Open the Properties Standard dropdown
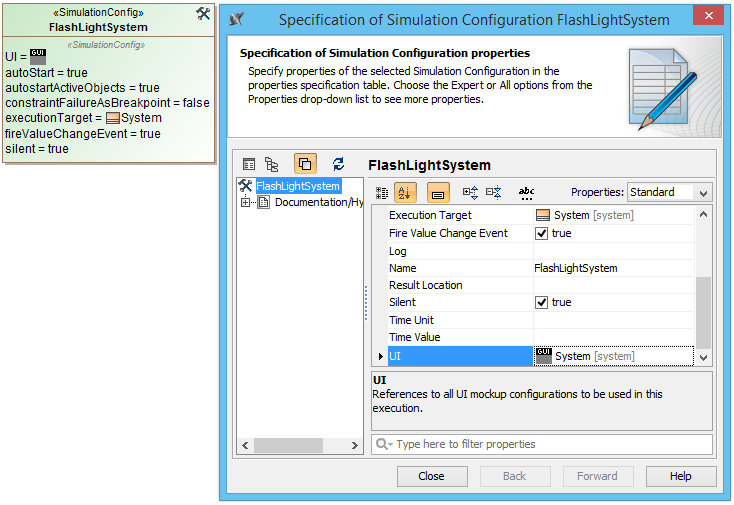This screenshot has height=505, width=734. coord(668,192)
